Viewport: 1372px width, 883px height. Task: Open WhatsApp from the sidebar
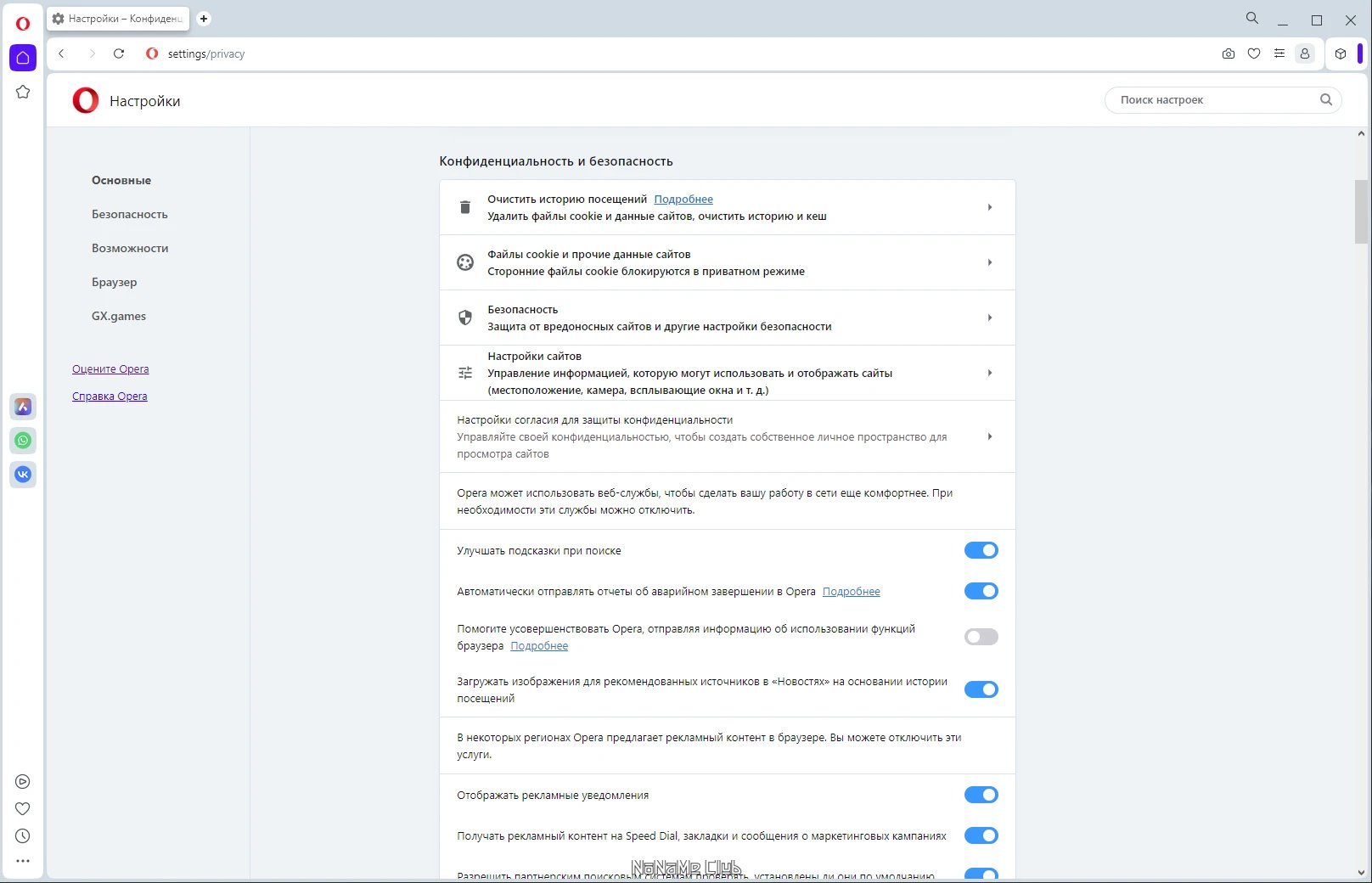click(x=23, y=441)
